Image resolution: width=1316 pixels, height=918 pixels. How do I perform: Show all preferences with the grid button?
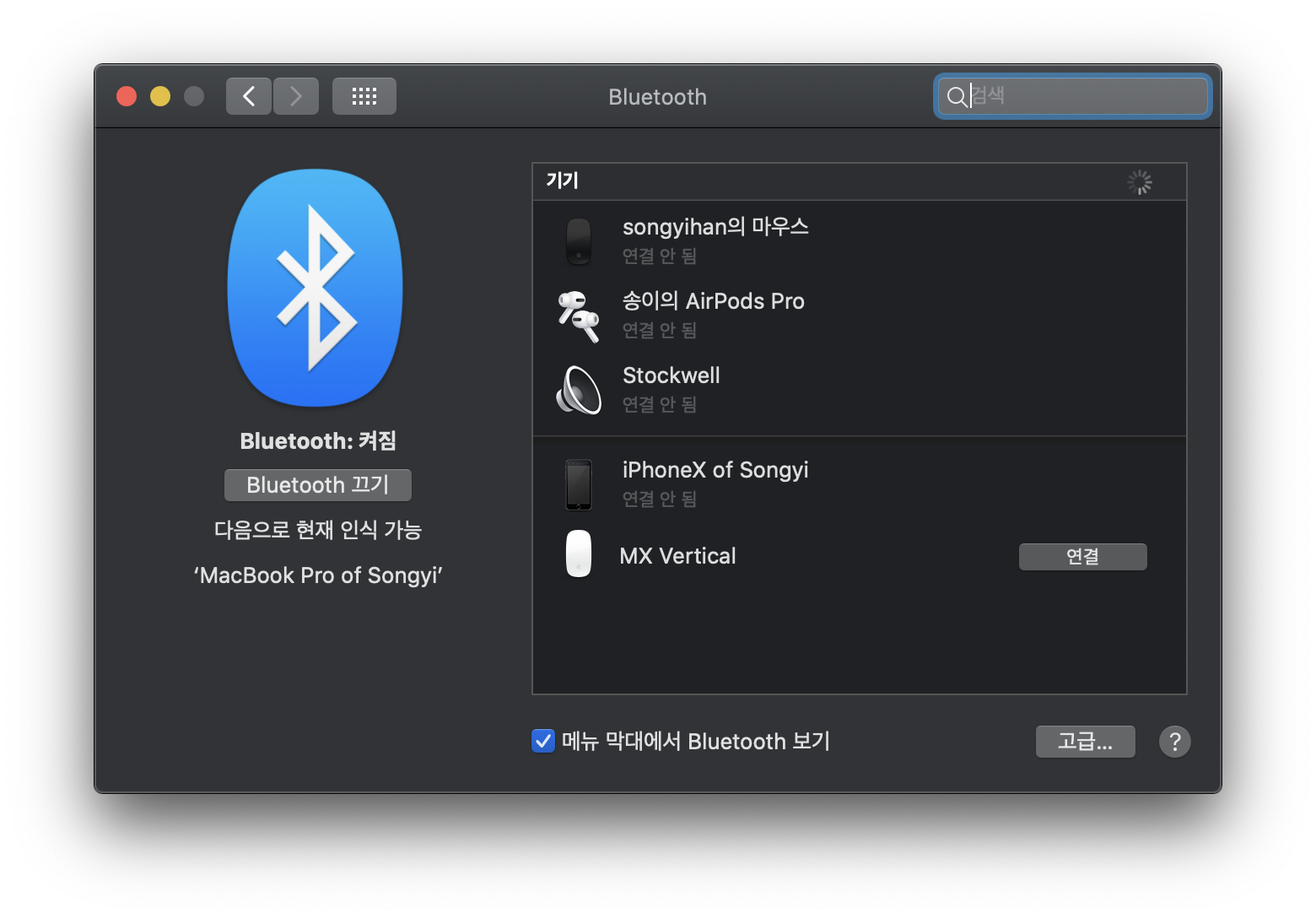tap(364, 96)
